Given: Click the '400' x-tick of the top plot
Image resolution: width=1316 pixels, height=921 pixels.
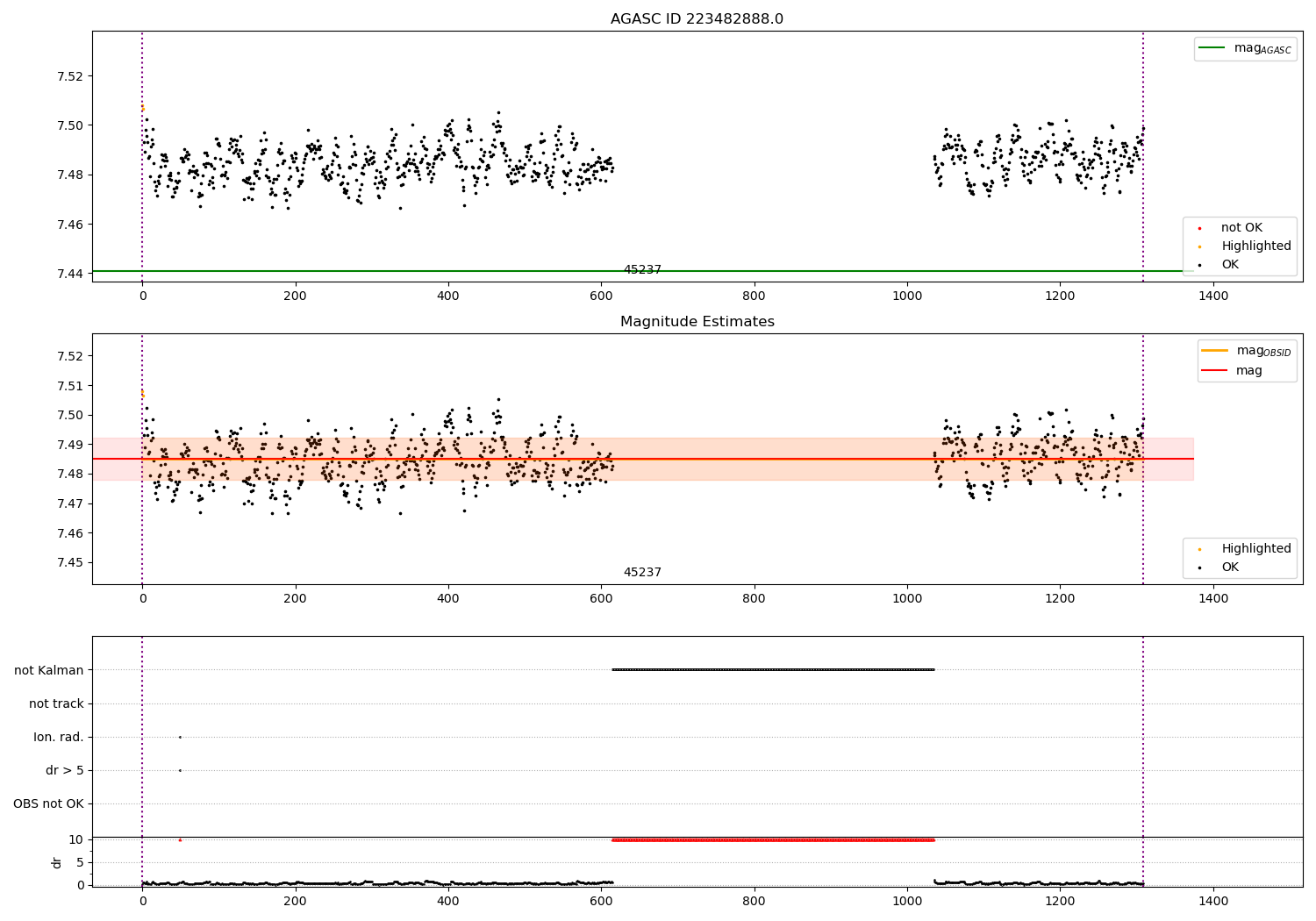Looking at the screenshot, I should [x=448, y=296].
